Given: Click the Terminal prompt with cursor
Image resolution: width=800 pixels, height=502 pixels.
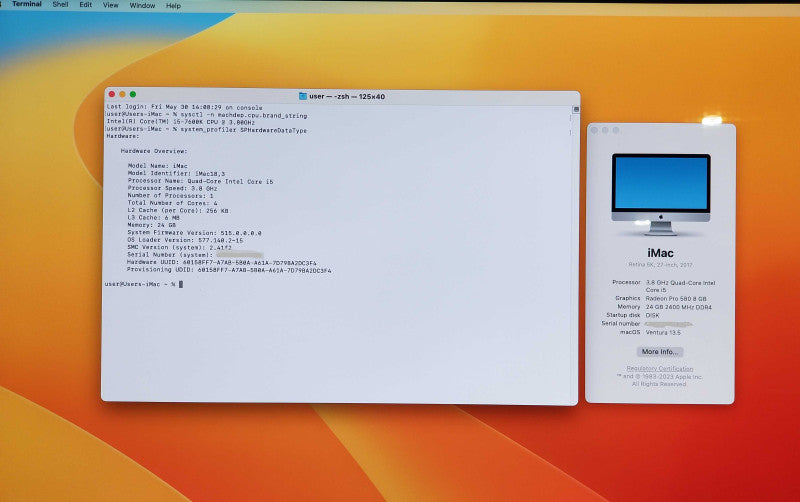Looking at the screenshot, I should (x=144, y=284).
